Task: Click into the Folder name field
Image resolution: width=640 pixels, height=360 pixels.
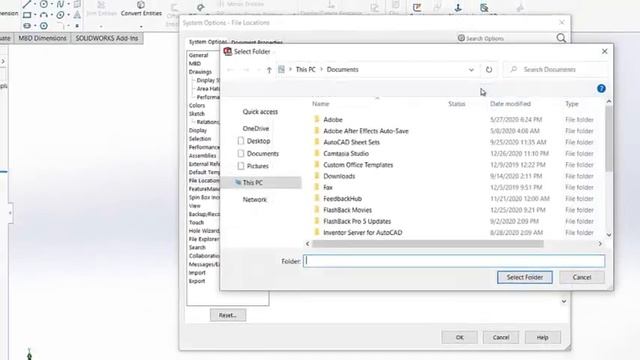Action: (454, 261)
